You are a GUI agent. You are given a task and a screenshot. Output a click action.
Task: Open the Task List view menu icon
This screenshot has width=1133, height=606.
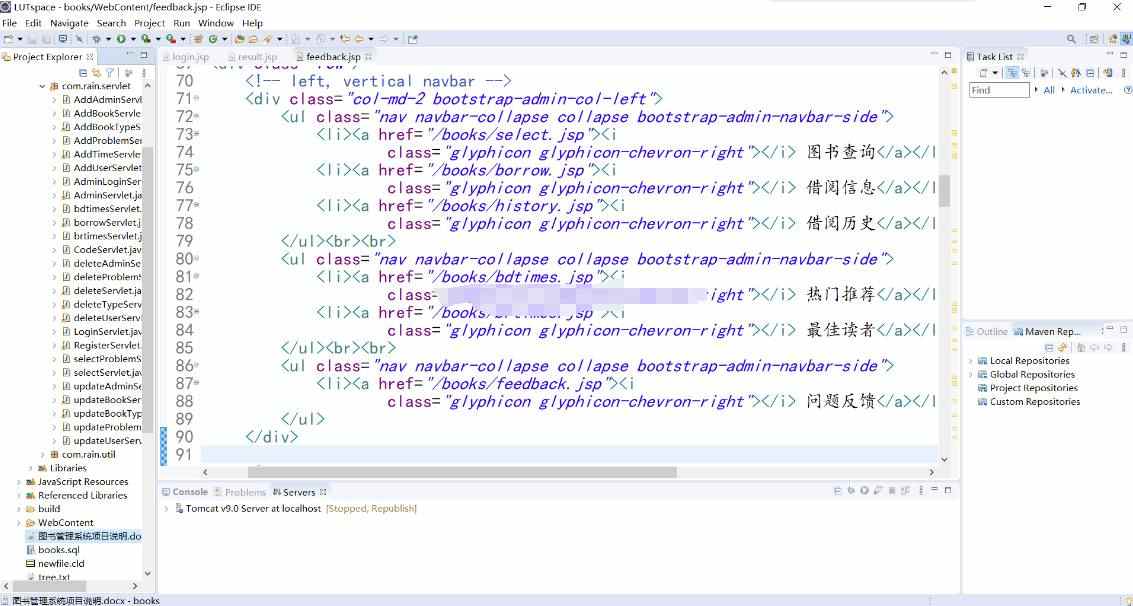click(1123, 73)
